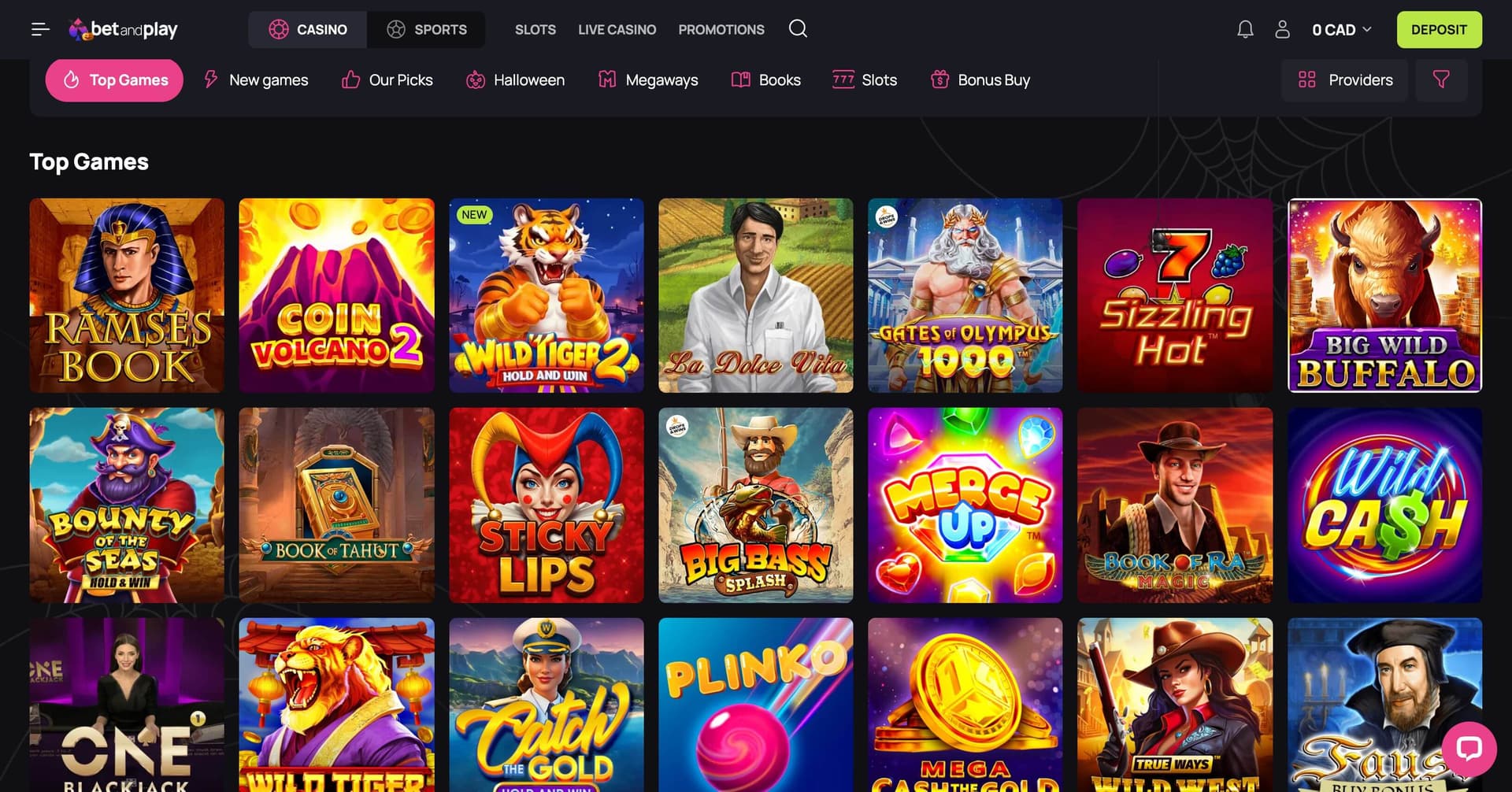Expand the 0 CAD balance dropdown

point(1342,30)
